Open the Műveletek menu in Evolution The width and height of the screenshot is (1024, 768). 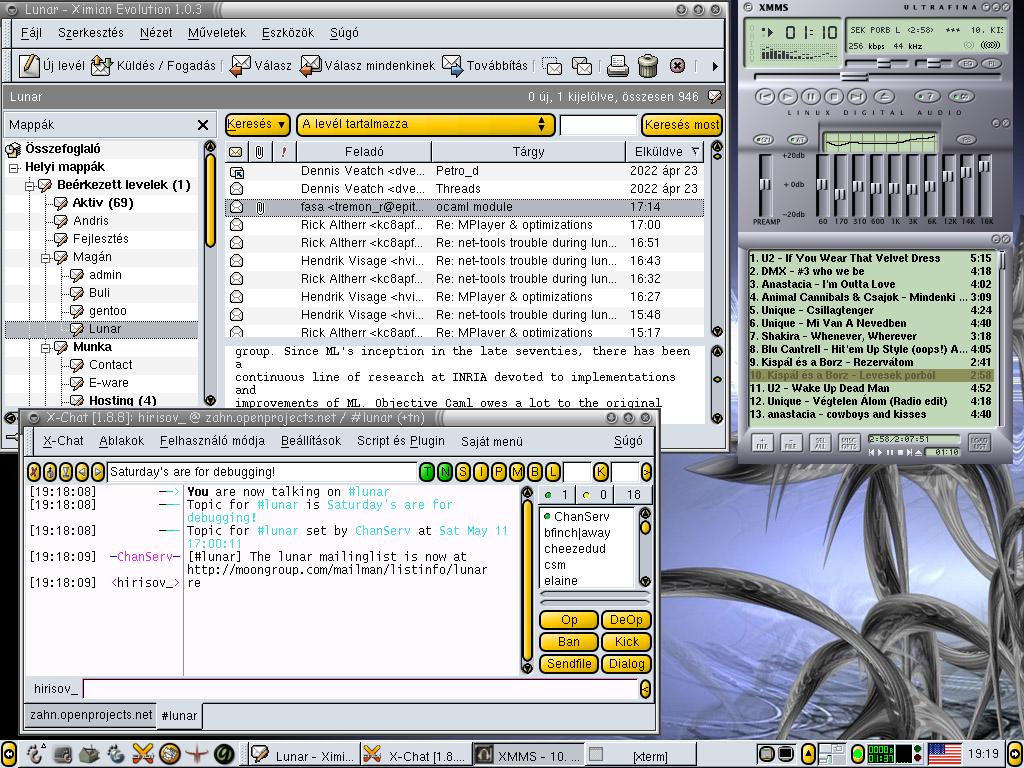point(216,32)
